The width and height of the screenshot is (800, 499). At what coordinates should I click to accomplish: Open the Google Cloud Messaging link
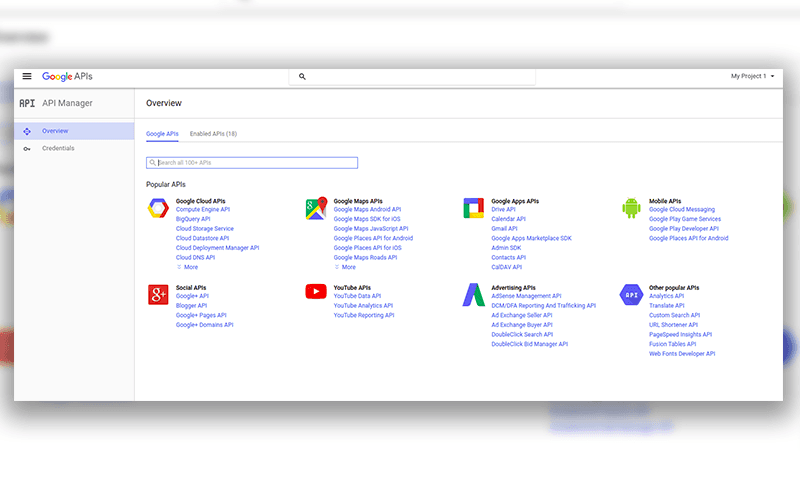(x=682, y=210)
